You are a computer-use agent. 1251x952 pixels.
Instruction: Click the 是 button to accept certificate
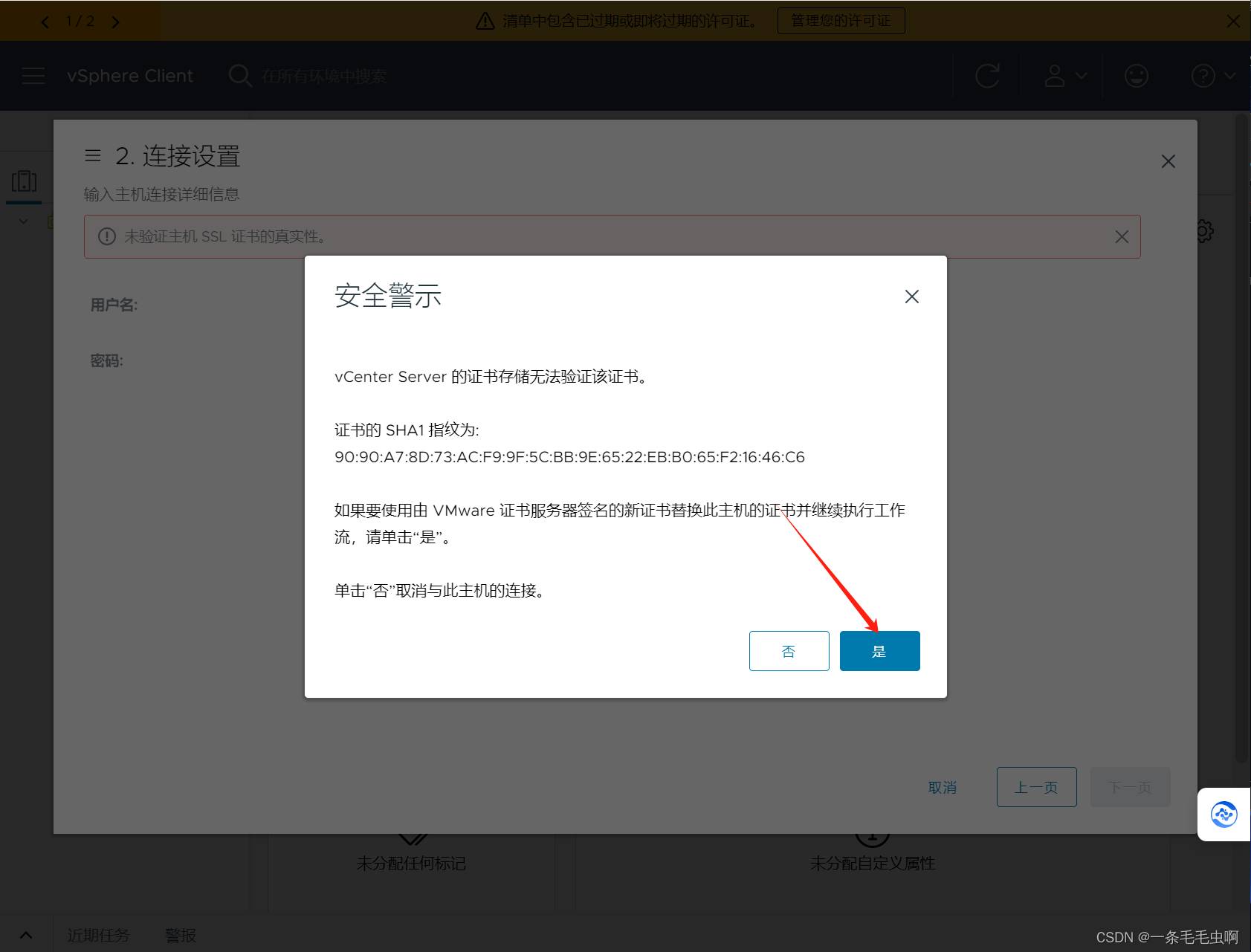click(x=879, y=651)
